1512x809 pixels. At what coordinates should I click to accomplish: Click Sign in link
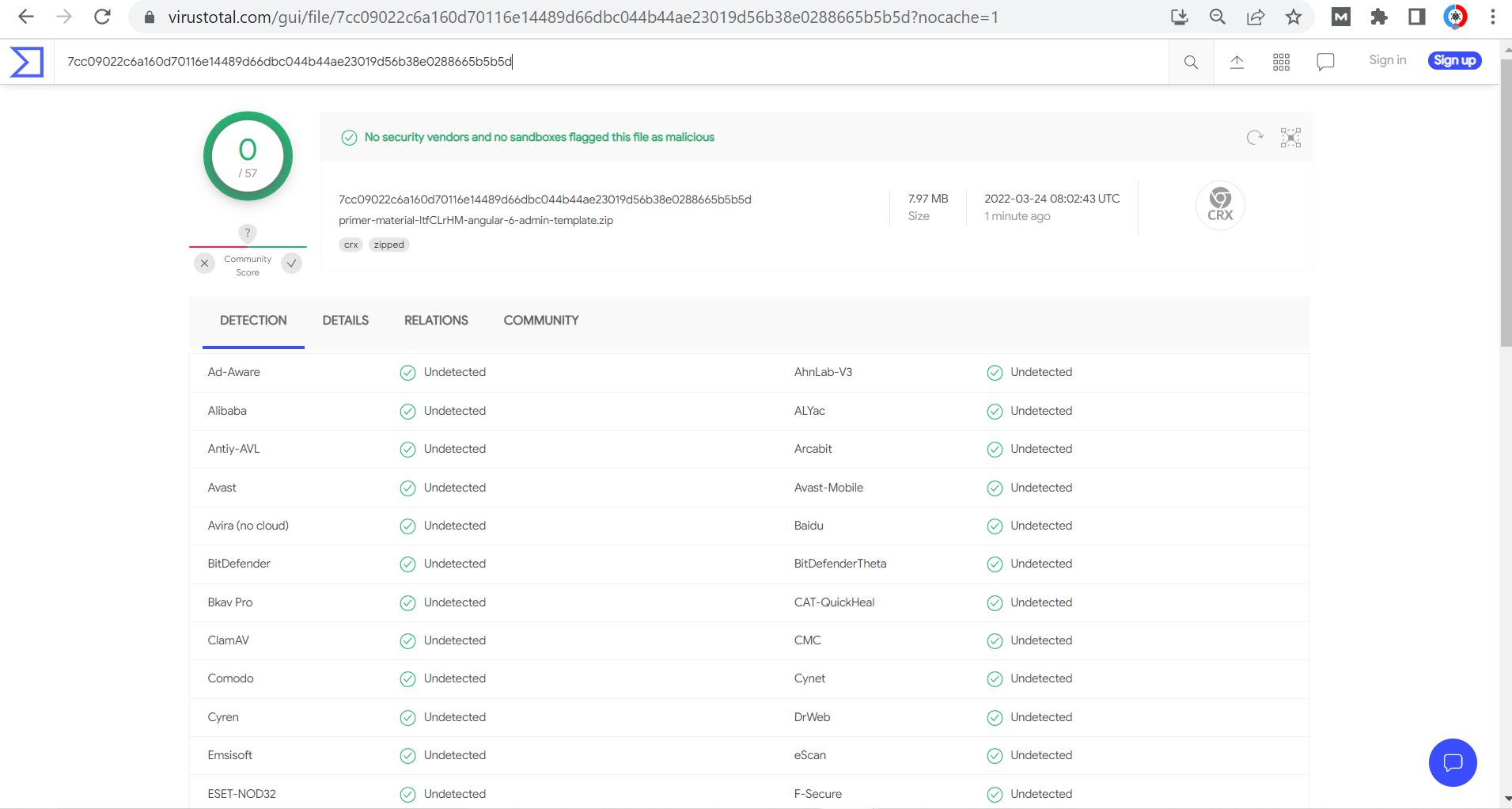pos(1388,60)
